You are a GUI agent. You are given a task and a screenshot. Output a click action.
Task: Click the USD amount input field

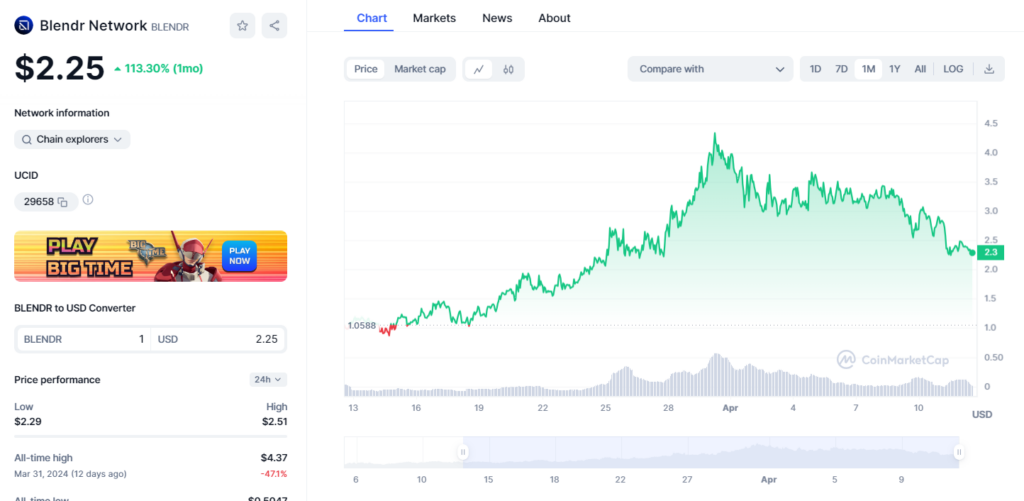point(218,339)
